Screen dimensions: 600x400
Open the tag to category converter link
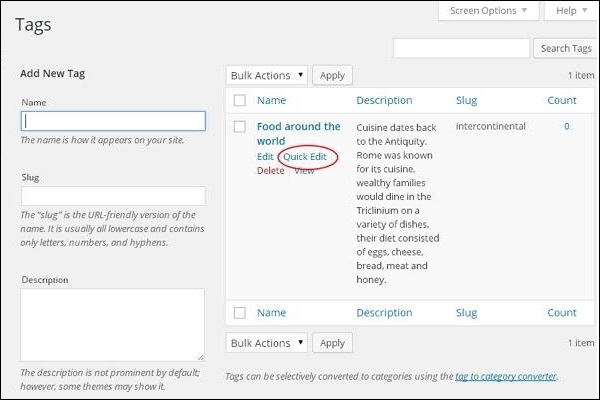coord(505,376)
